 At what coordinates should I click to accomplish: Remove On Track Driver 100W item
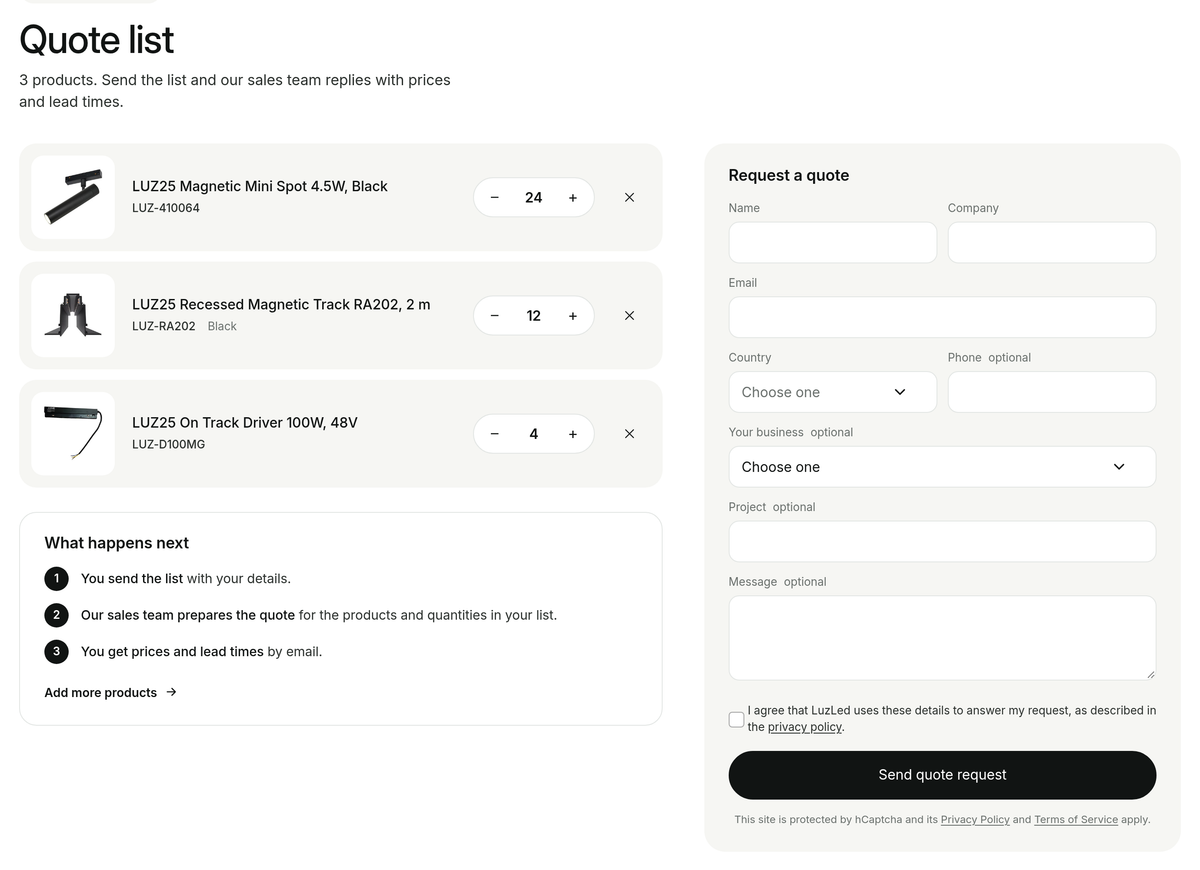click(x=629, y=434)
